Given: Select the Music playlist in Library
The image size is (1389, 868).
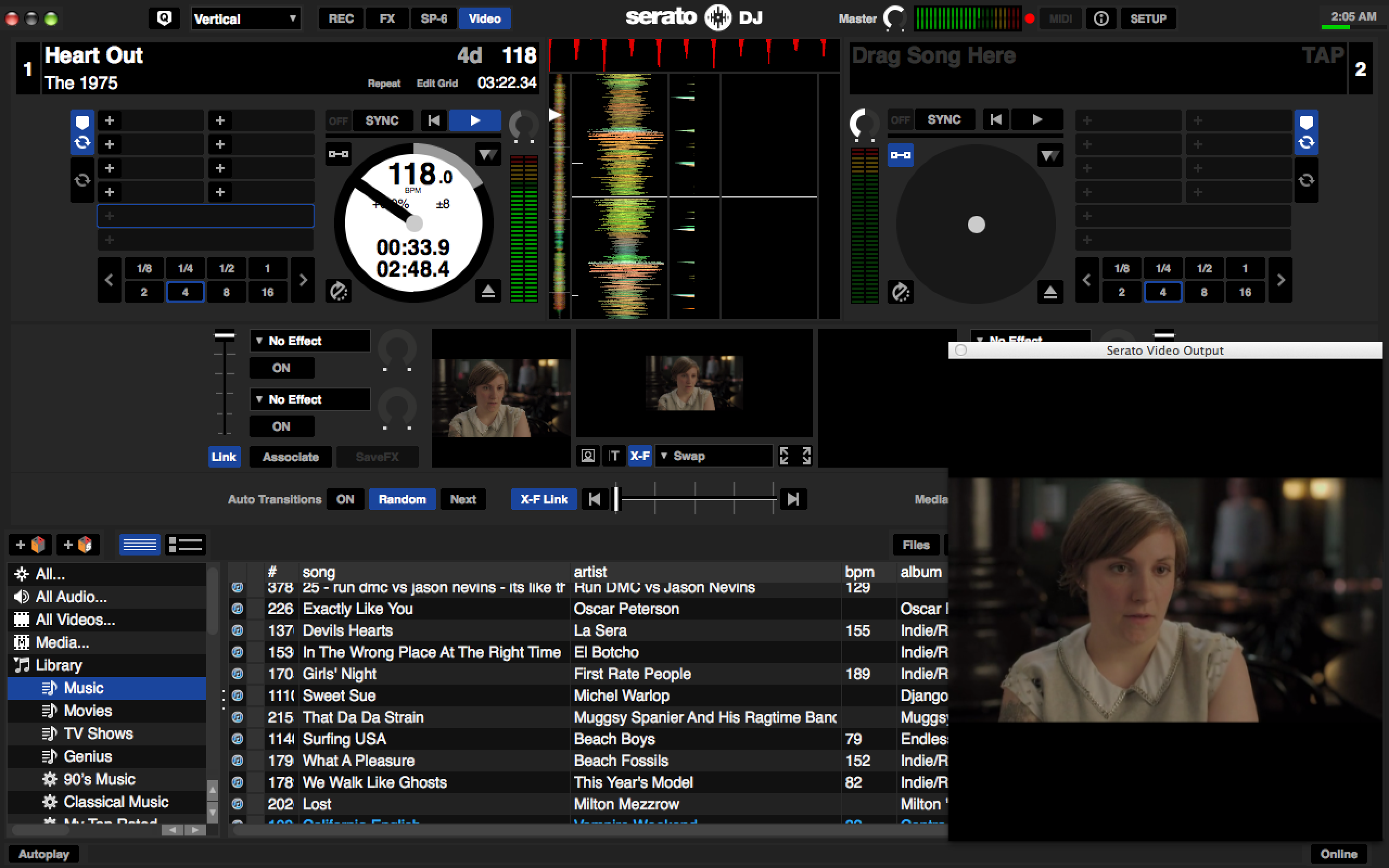Looking at the screenshot, I should [x=107, y=688].
